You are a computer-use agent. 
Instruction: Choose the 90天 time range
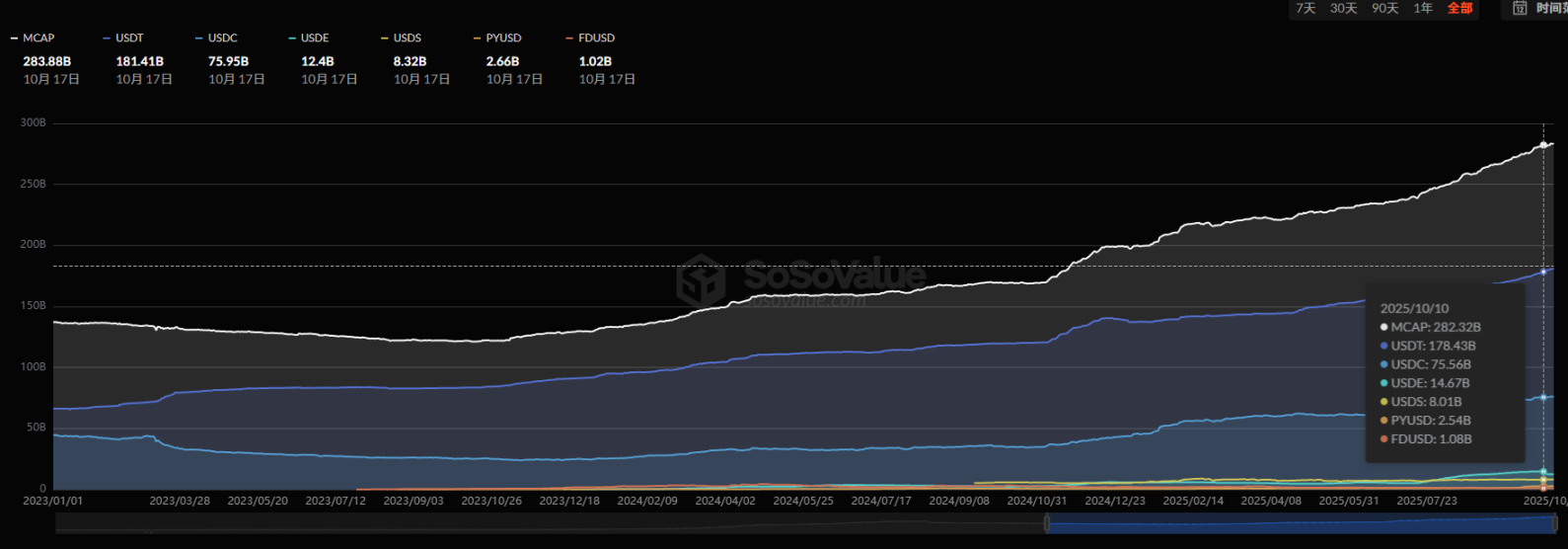tap(1384, 9)
